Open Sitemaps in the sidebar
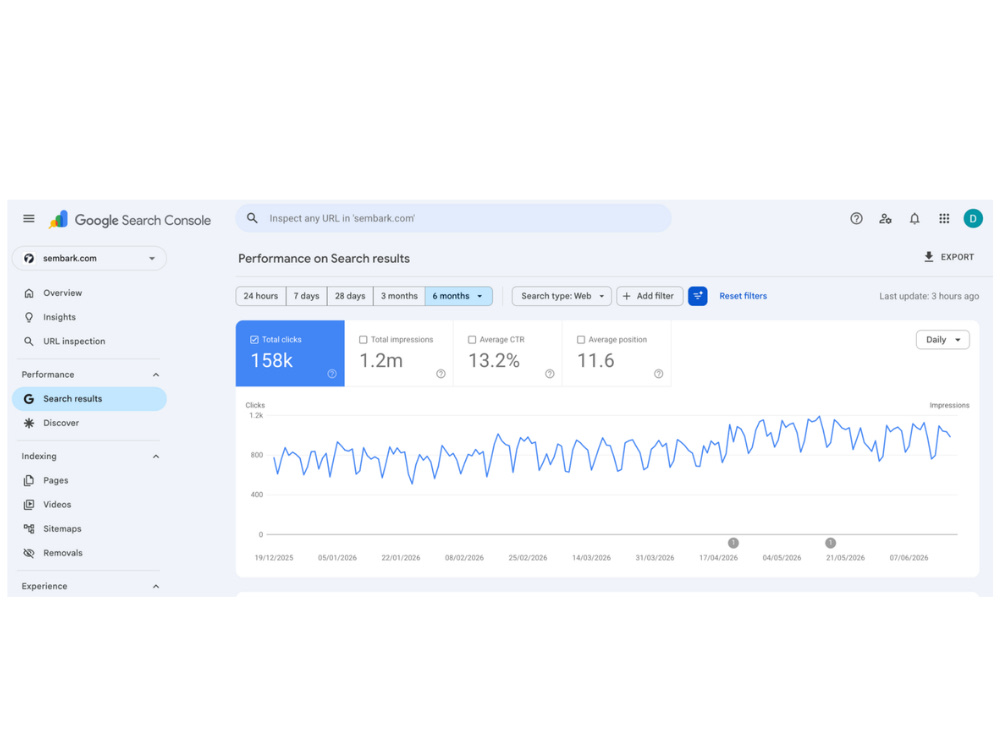Screen dimensions: 1000x750 (x=89, y=529)
